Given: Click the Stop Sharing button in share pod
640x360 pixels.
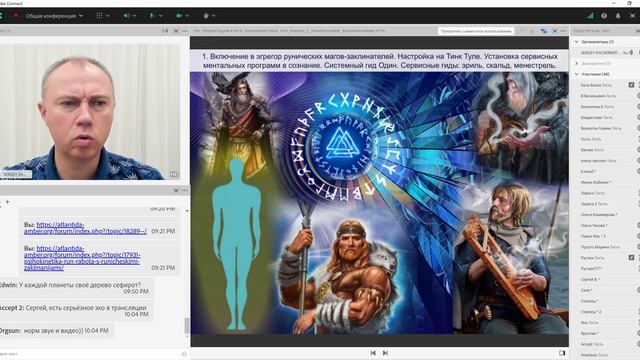Looking at the screenshot, I should [x=476, y=31].
